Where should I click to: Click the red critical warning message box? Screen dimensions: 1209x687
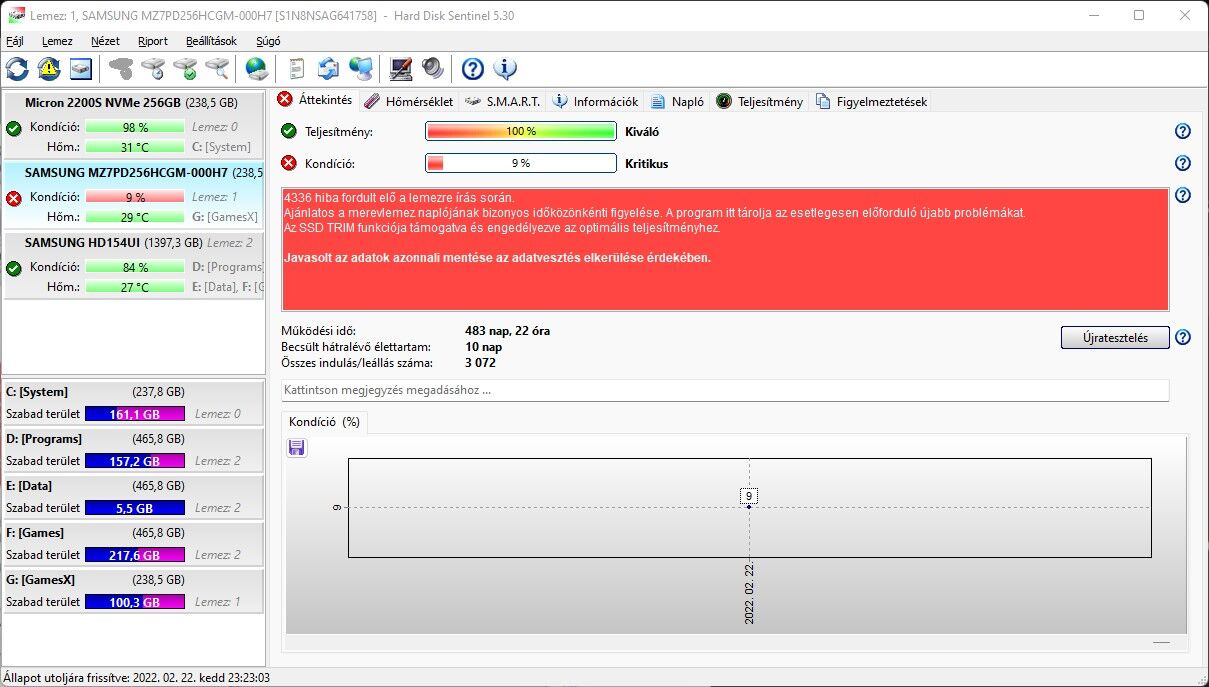pos(725,250)
